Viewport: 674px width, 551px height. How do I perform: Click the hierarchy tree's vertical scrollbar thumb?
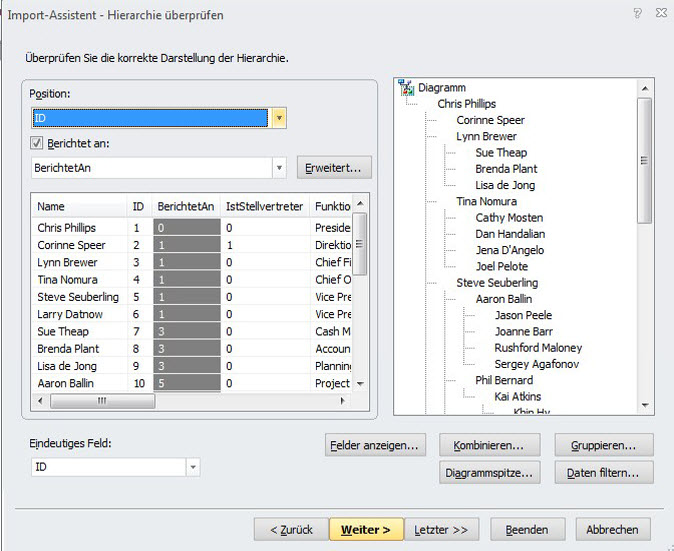point(644,160)
